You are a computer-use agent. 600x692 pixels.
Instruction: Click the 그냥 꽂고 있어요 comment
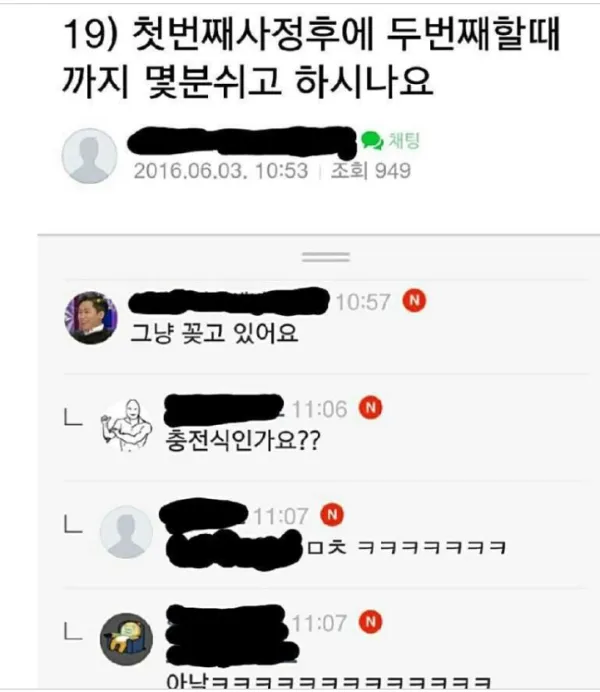click(214, 333)
